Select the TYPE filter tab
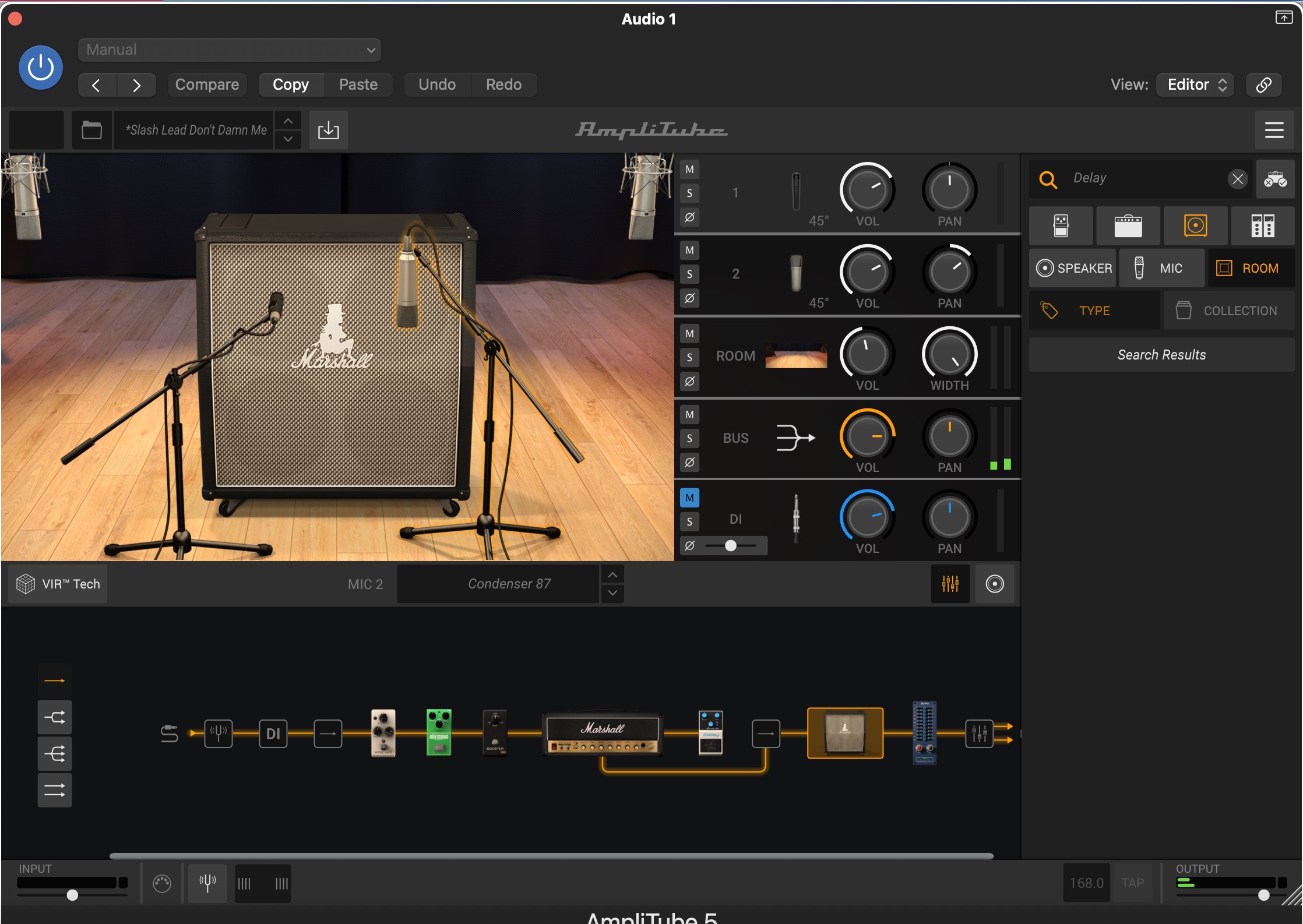This screenshot has height=924, width=1303. click(1094, 311)
